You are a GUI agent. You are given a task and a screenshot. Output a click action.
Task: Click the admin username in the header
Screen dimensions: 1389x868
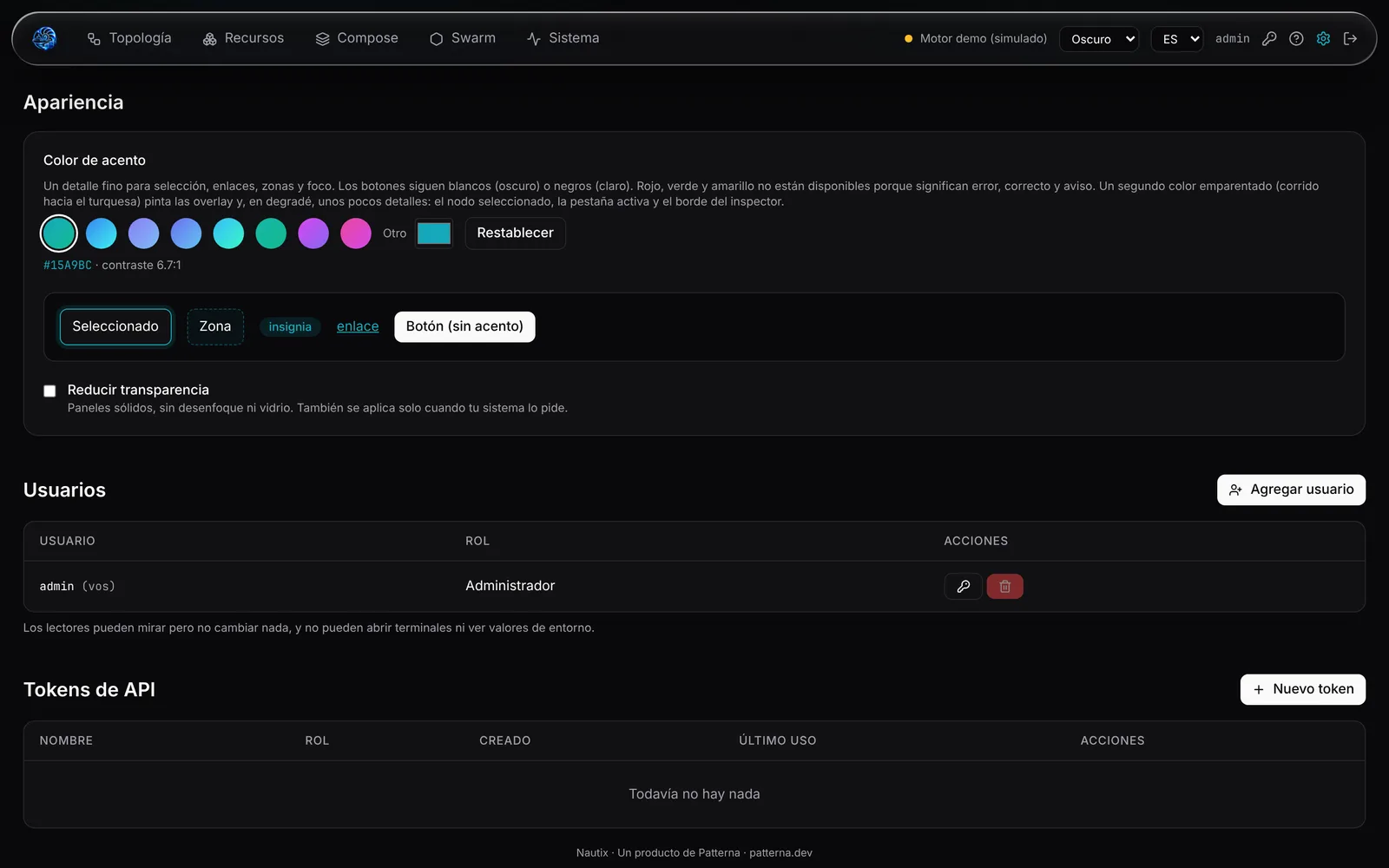[x=1232, y=39]
